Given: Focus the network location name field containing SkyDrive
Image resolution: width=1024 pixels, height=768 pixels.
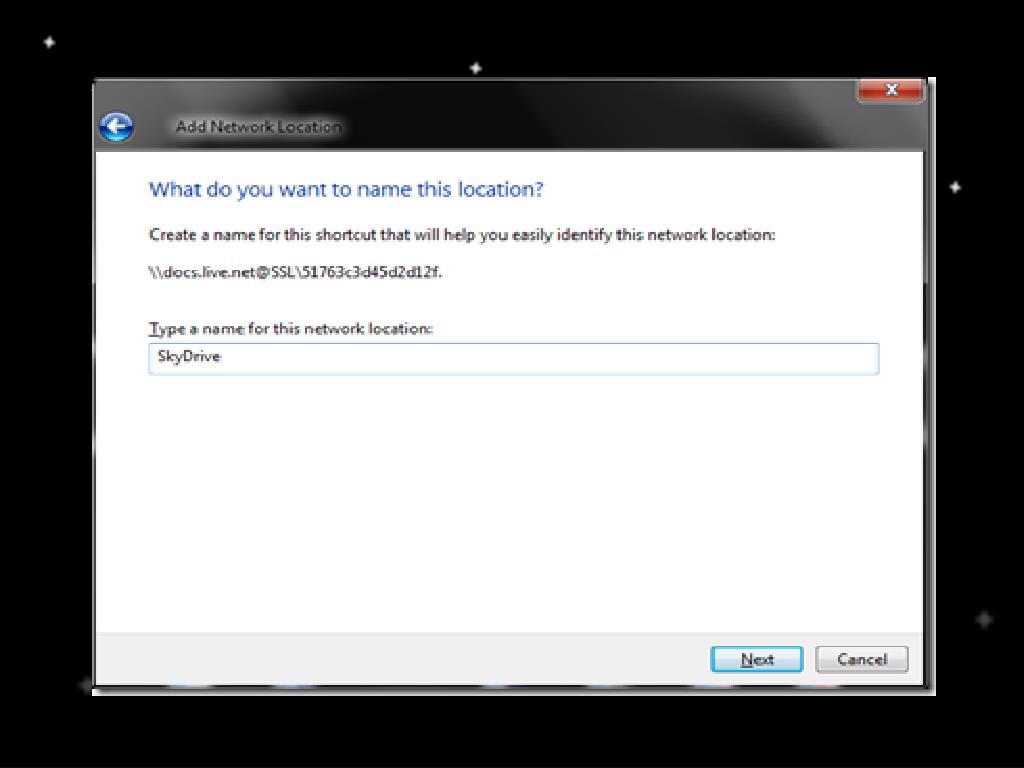Looking at the screenshot, I should (x=513, y=358).
